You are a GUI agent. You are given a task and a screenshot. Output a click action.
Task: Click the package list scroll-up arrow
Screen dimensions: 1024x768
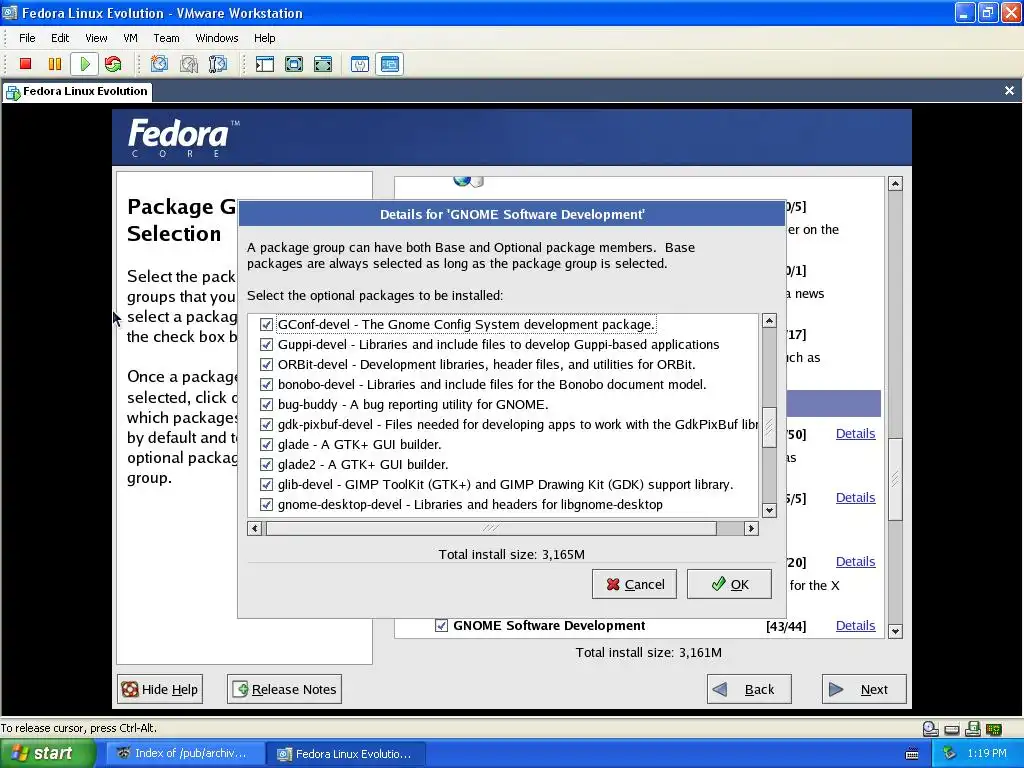pyautogui.click(x=769, y=321)
